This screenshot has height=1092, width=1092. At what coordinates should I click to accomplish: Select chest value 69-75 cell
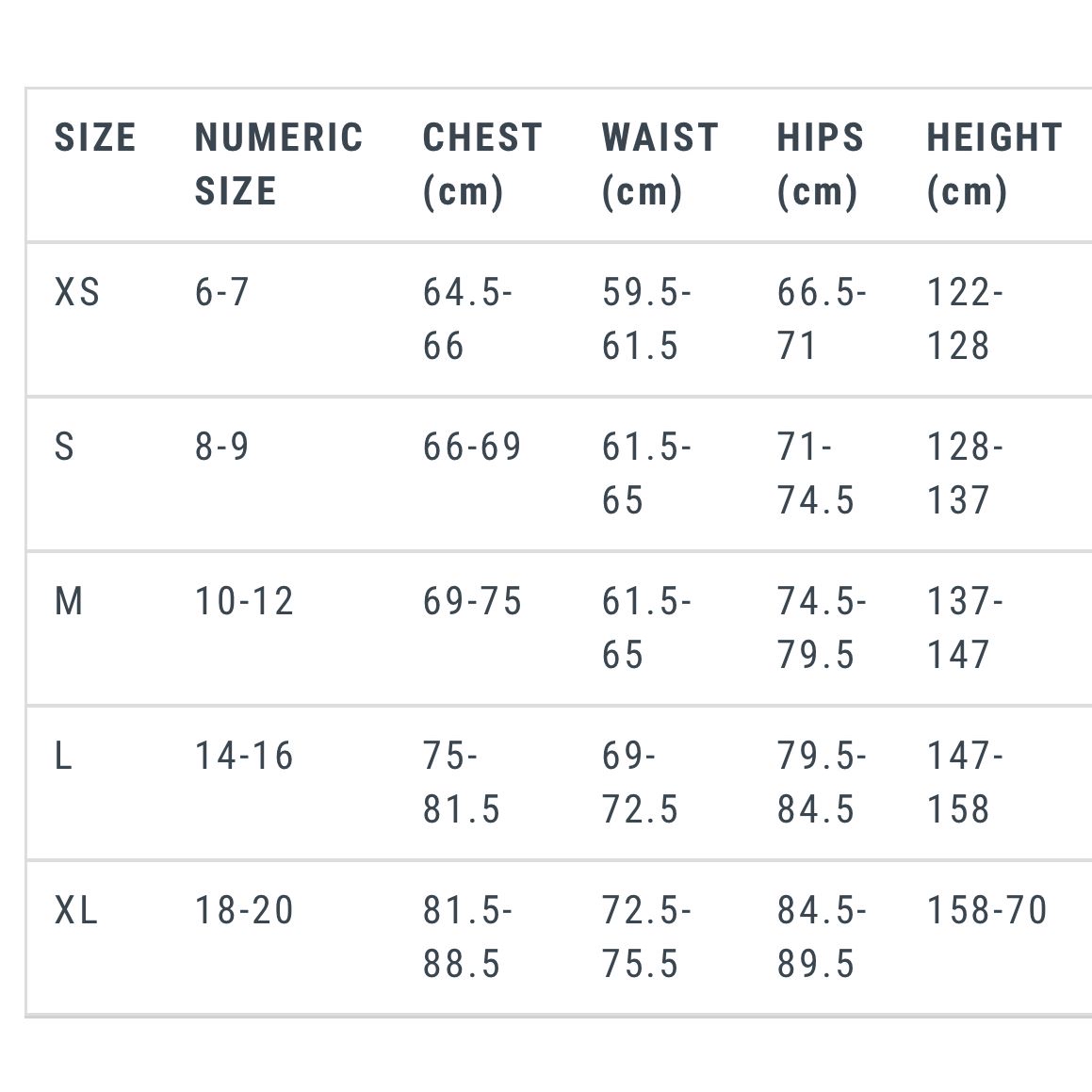pyautogui.click(x=472, y=601)
